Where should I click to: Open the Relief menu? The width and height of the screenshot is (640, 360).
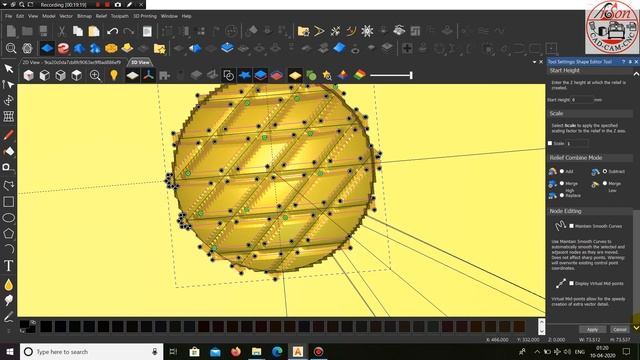(101, 16)
